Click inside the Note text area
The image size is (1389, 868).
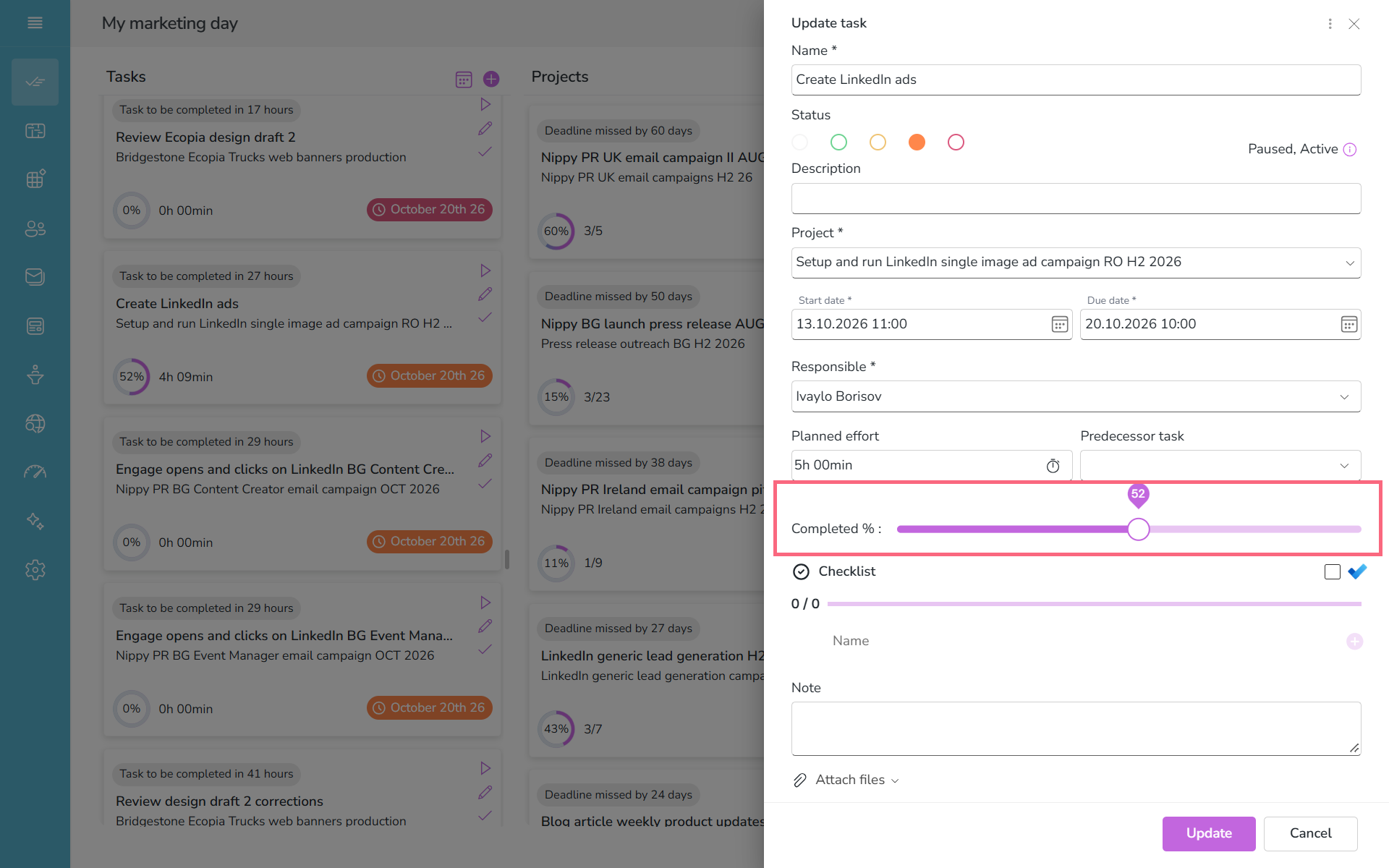(1076, 728)
